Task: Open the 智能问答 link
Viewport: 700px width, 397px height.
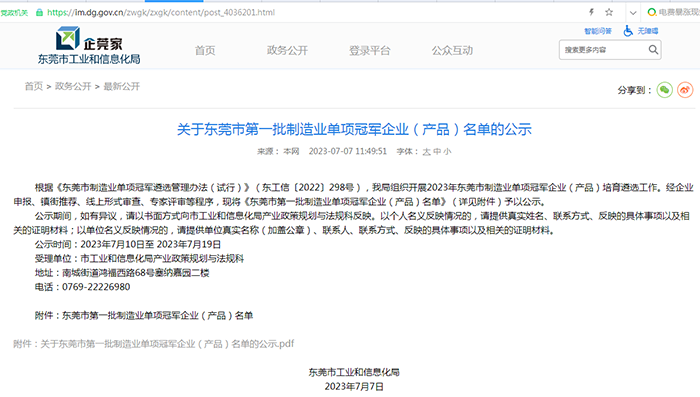Action: click(598, 31)
